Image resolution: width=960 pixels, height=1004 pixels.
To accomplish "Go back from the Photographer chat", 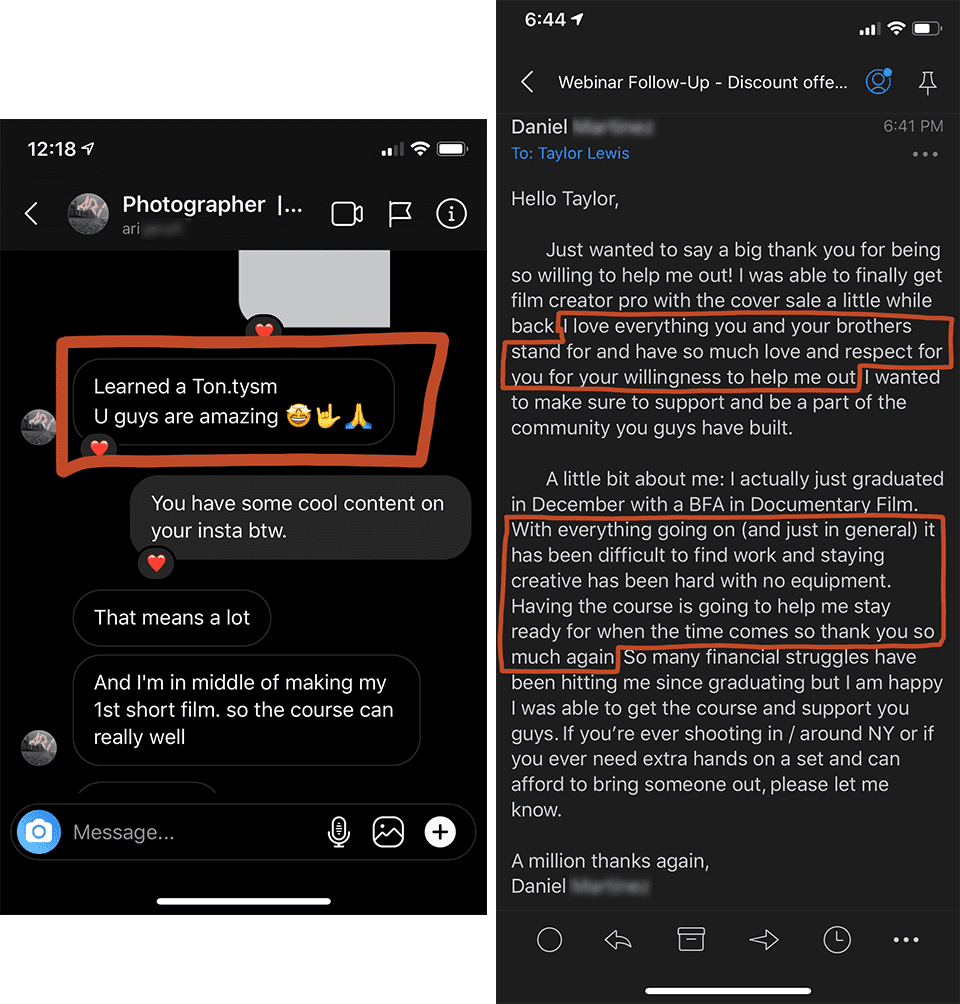I will point(31,213).
